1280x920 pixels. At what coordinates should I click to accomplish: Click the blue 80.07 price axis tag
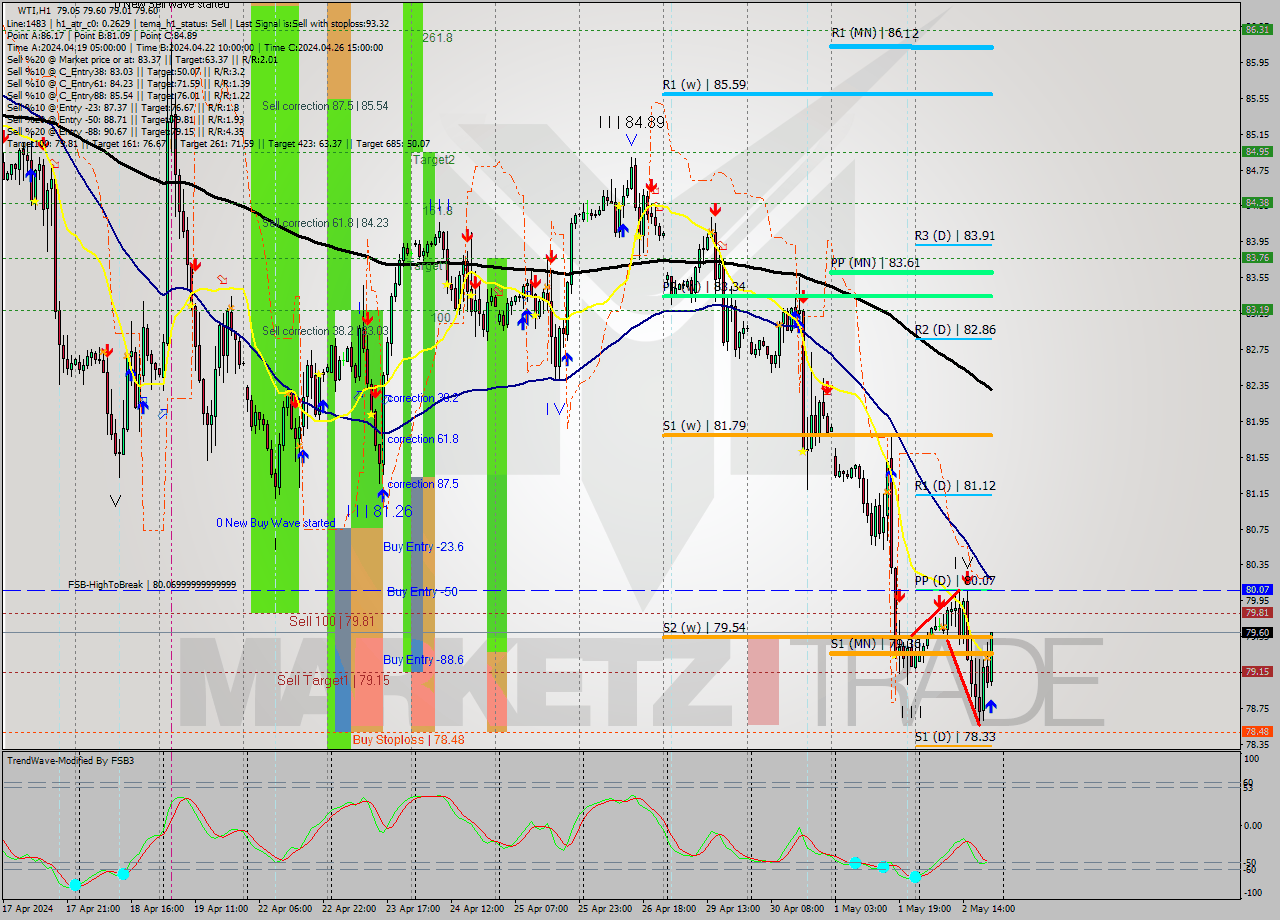tap(1257, 590)
